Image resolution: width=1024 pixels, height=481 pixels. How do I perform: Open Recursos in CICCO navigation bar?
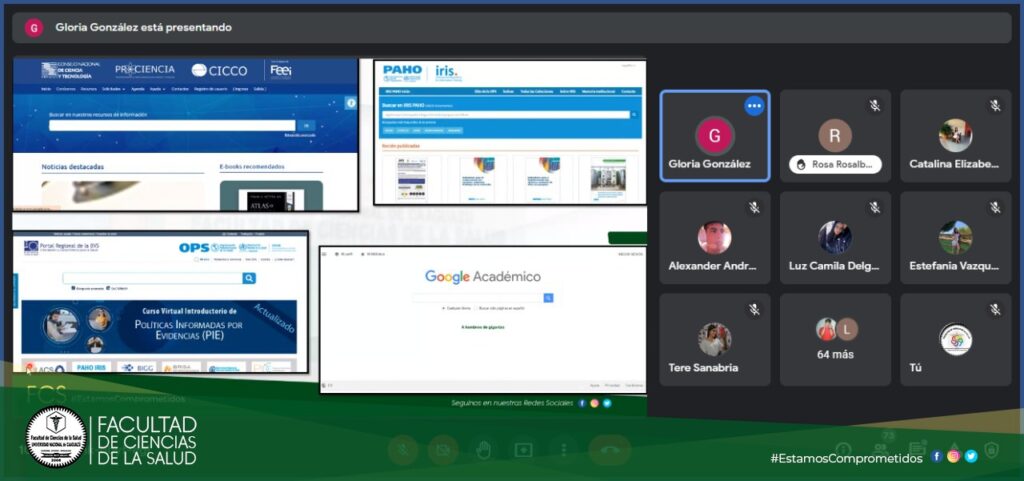tap(89, 89)
